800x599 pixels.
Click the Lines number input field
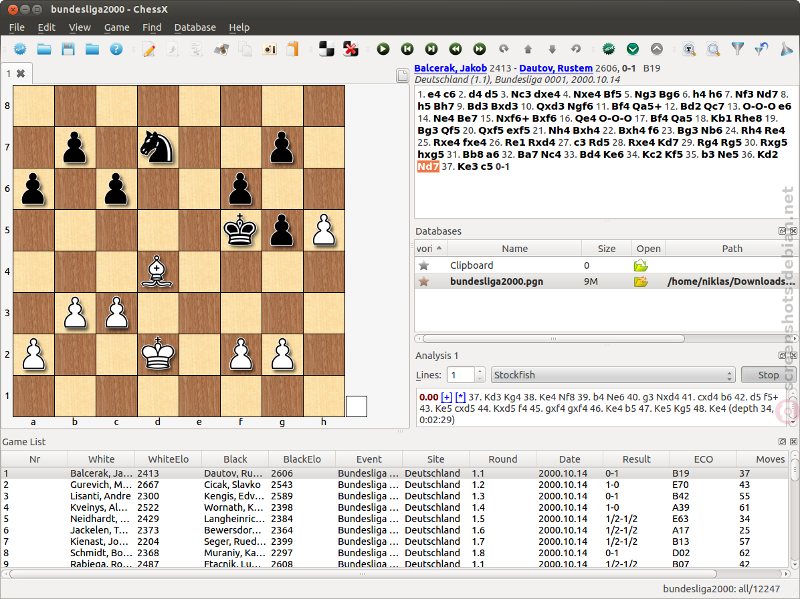point(461,375)
